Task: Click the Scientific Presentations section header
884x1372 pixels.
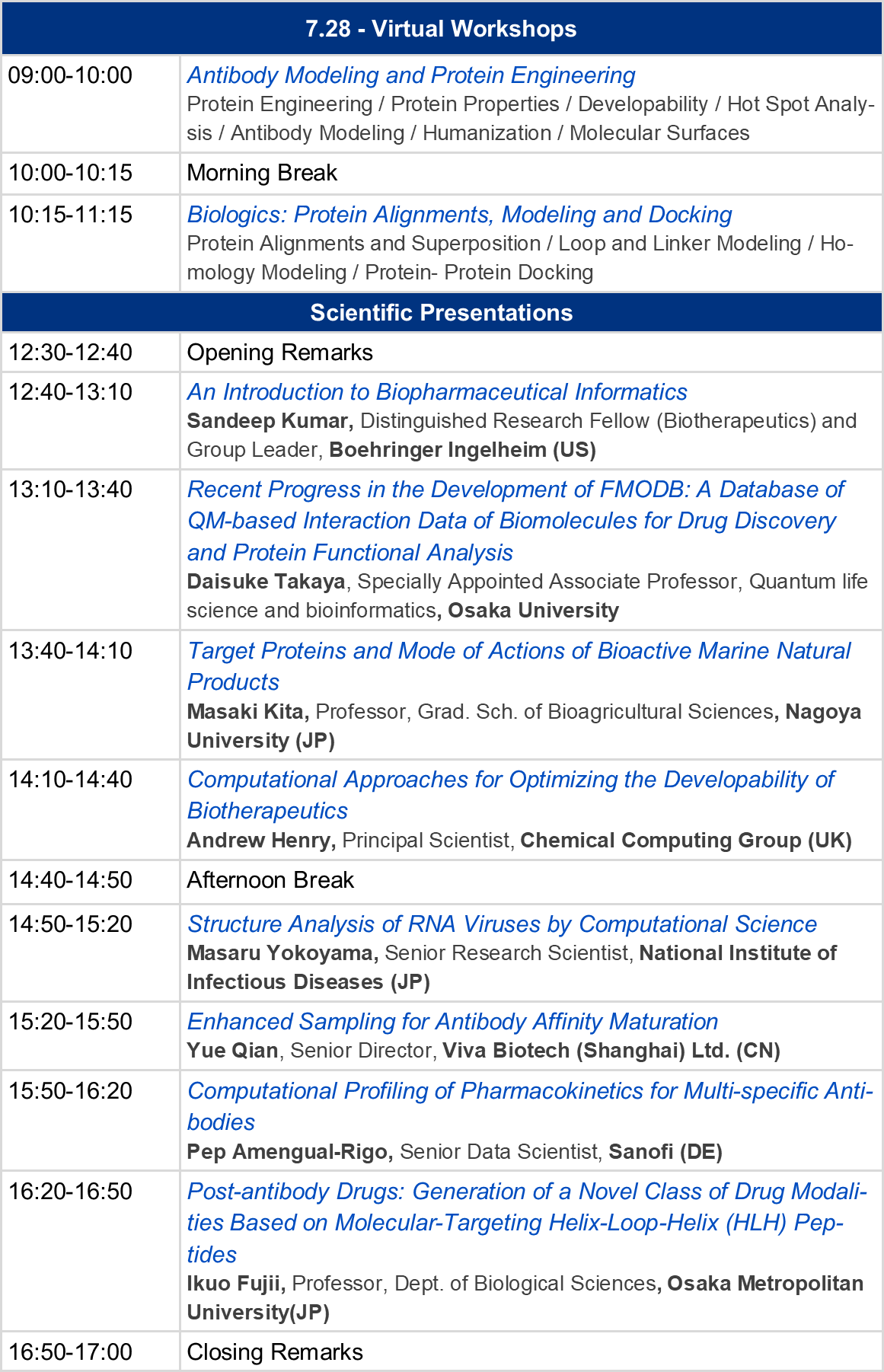Action: [442, 313]
